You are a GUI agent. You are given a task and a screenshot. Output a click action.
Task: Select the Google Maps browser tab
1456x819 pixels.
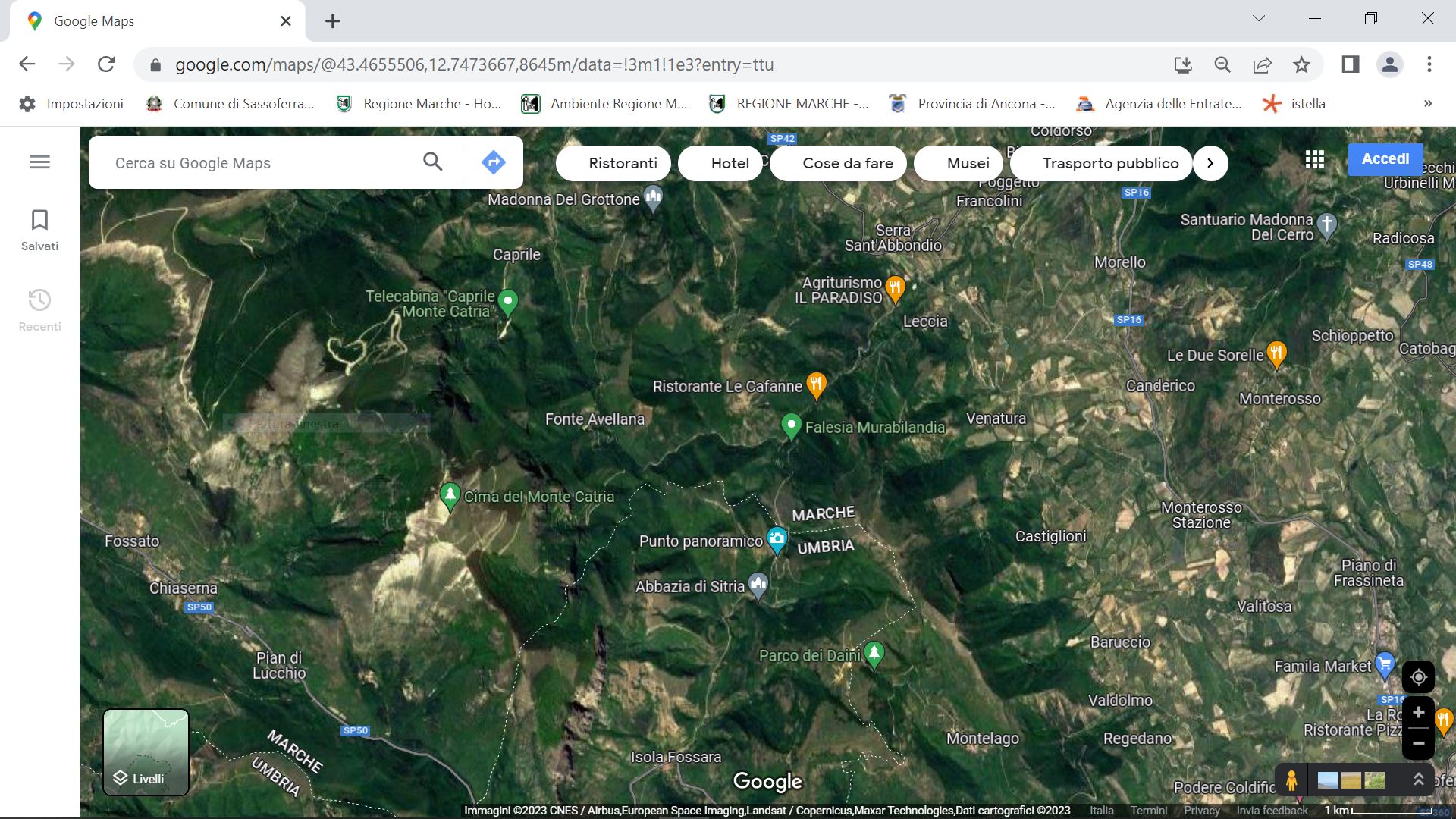[x=157, y=21]
